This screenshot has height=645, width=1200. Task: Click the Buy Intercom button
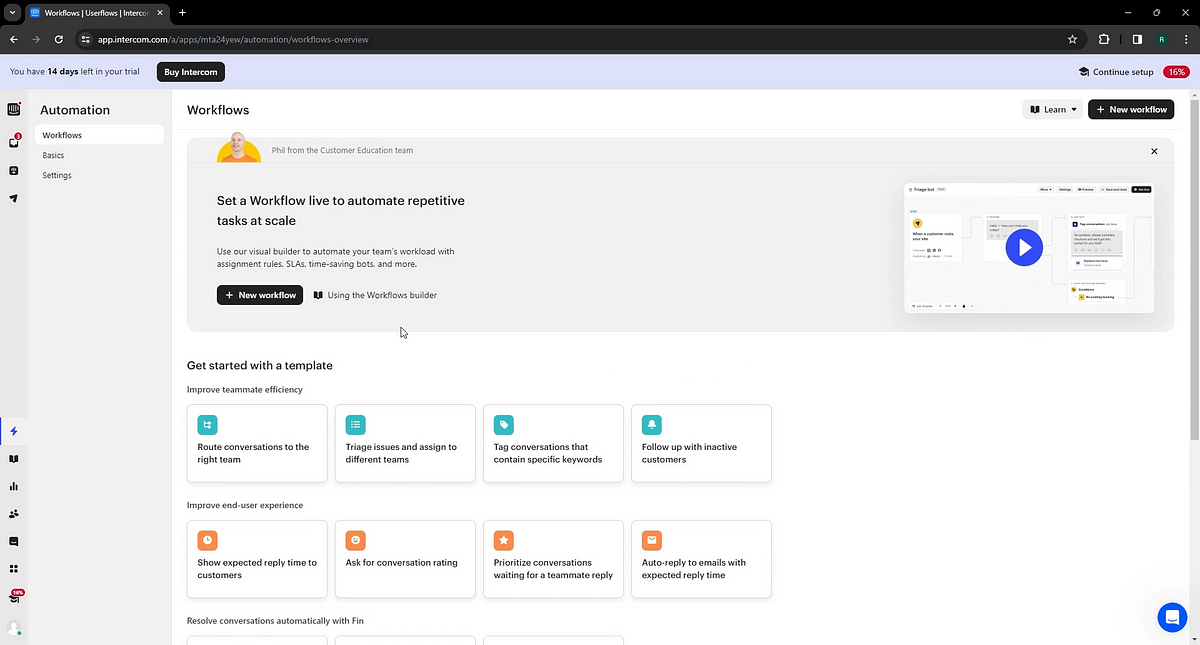191,72
